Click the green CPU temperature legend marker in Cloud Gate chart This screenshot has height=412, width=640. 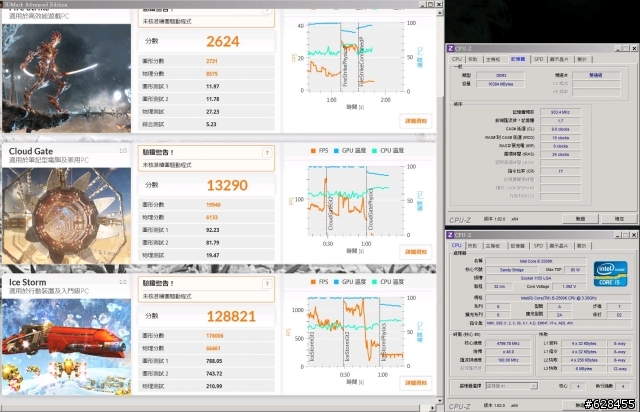coord(375,151)
